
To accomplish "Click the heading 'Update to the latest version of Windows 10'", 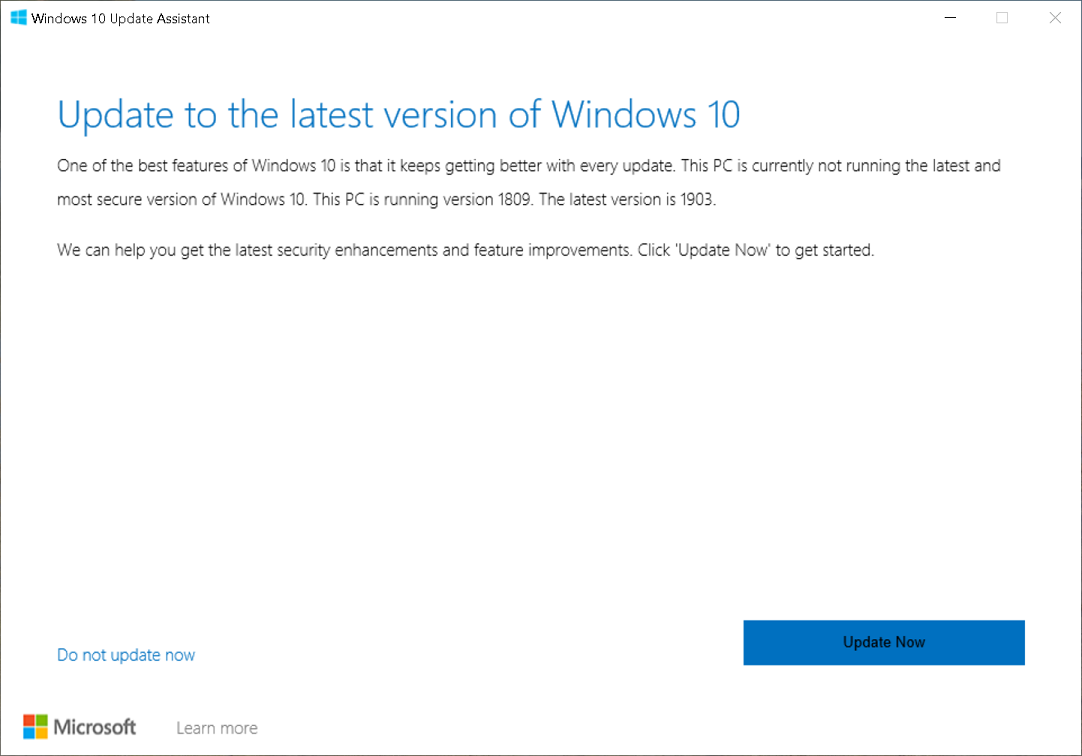I will pos(399,115).
